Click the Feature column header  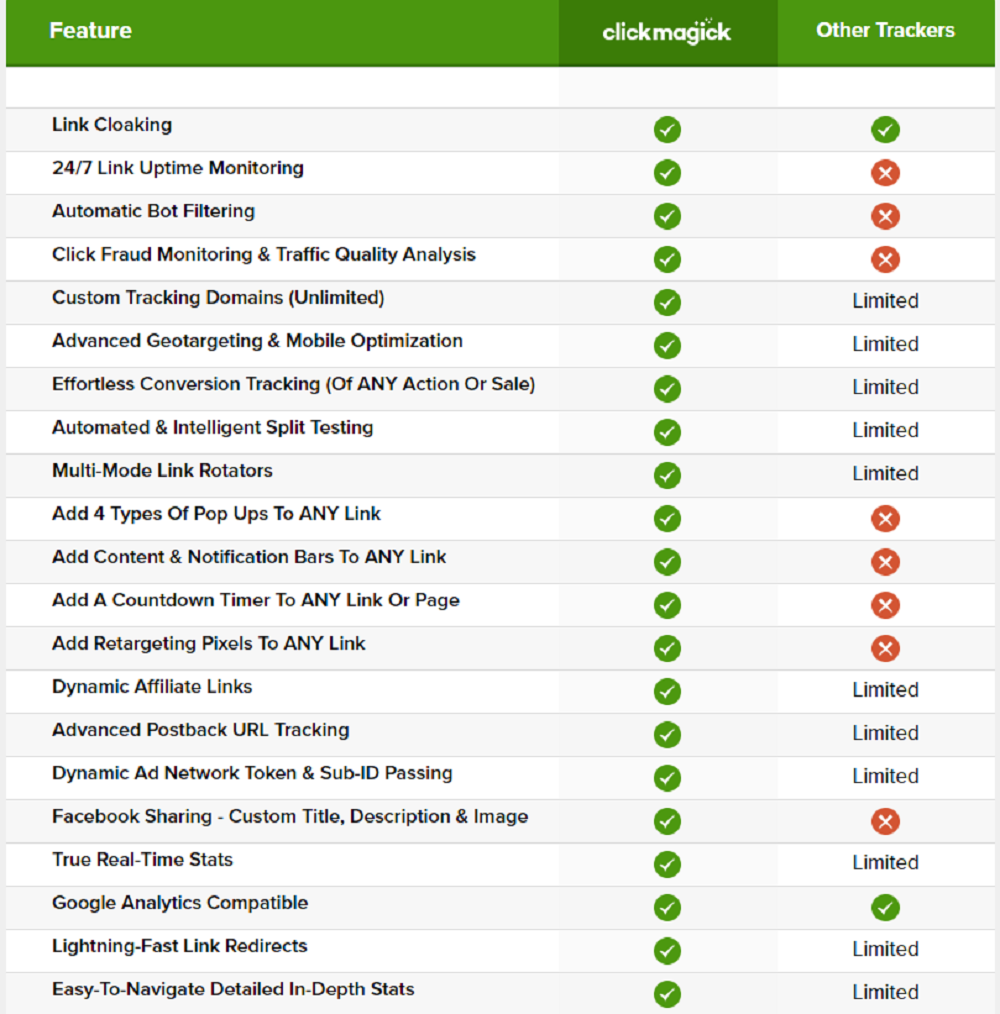click(x=90, y=31)
